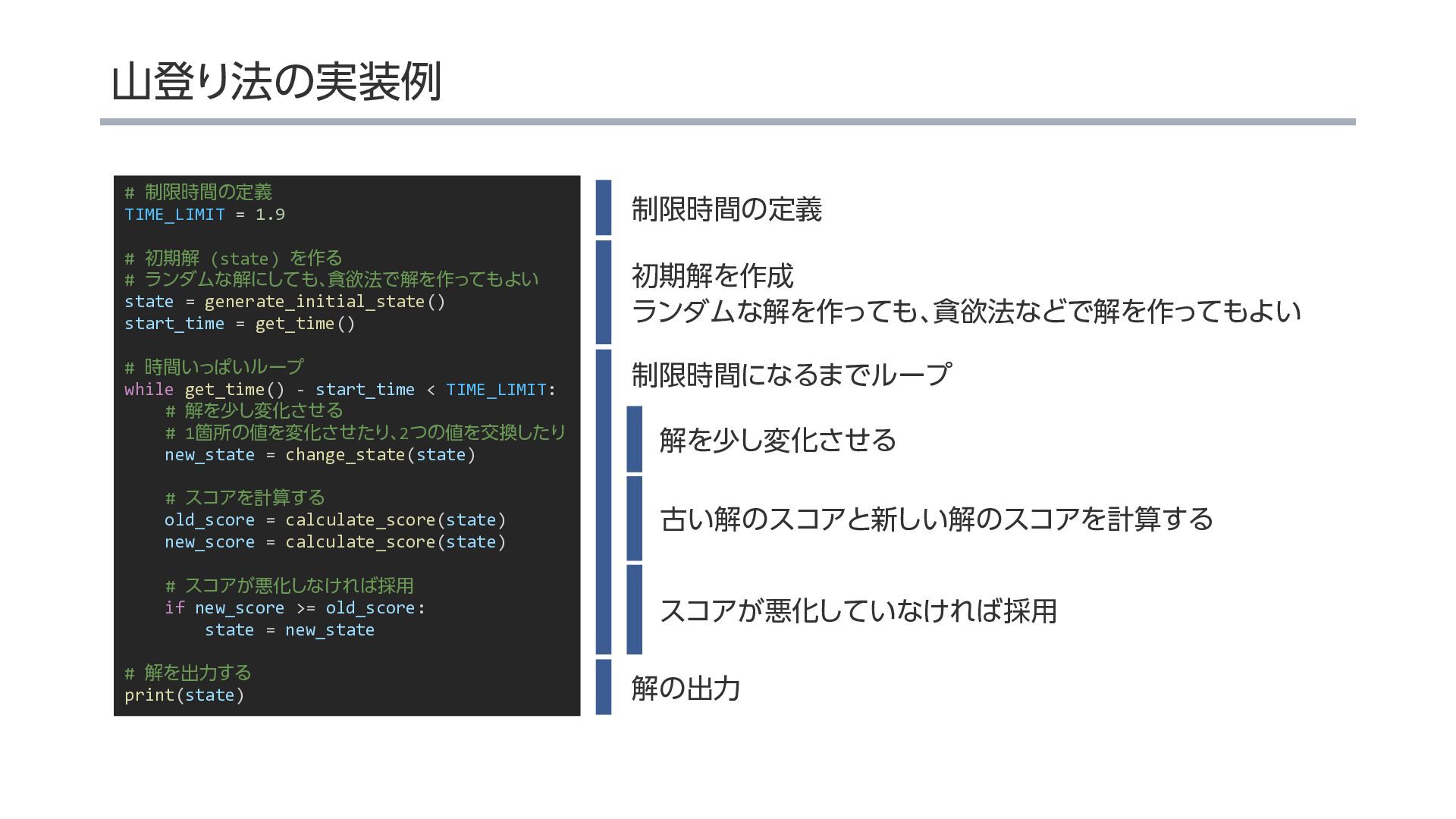
Task: Click the slide title 山登り法の実装例
Action: pos(276,82)
